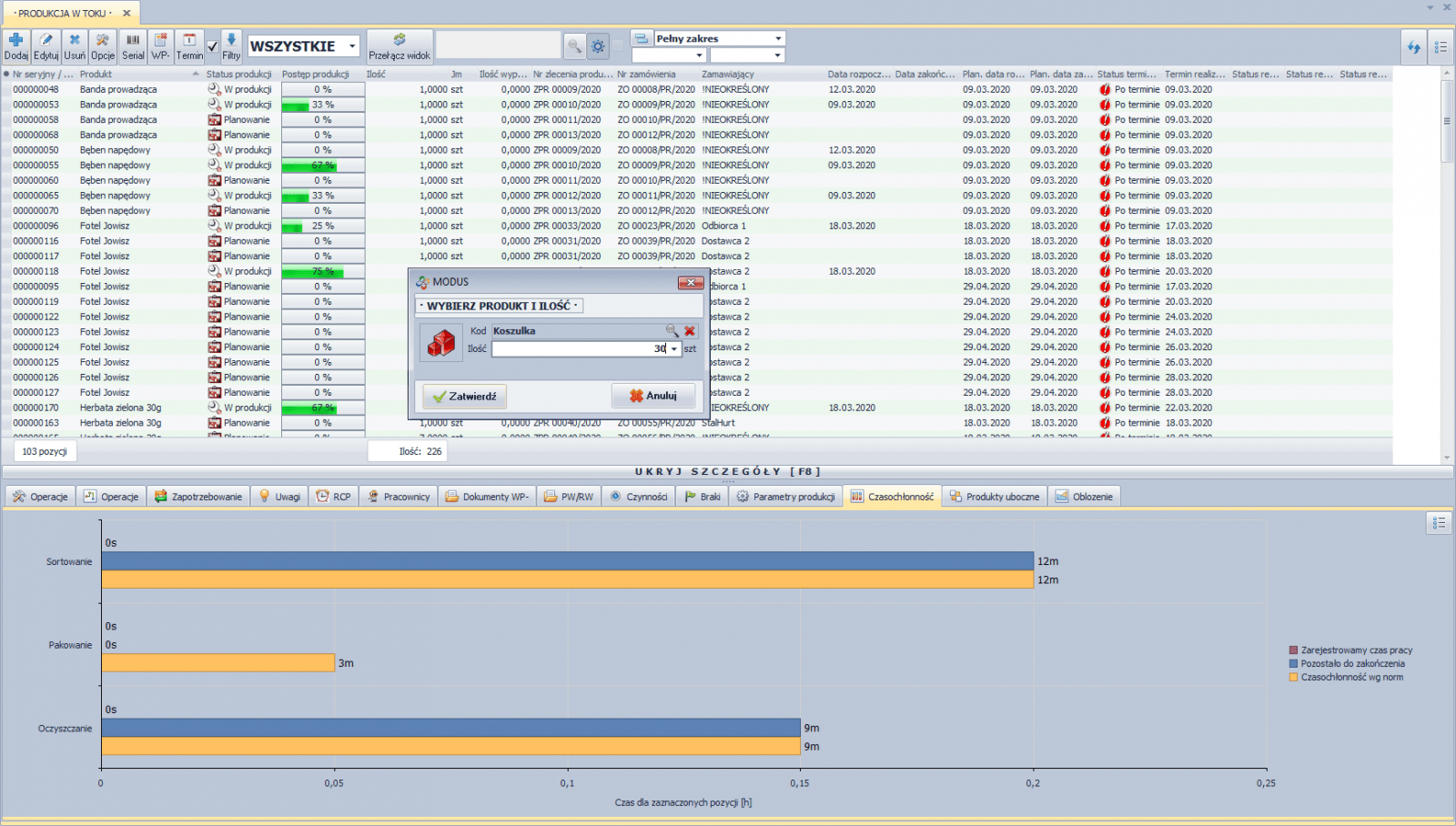The height and width of the screenshot is (826, 1456).
Task: Switch to the Uwagi tab
Action: pyautogui.click(x=280, y=497)
